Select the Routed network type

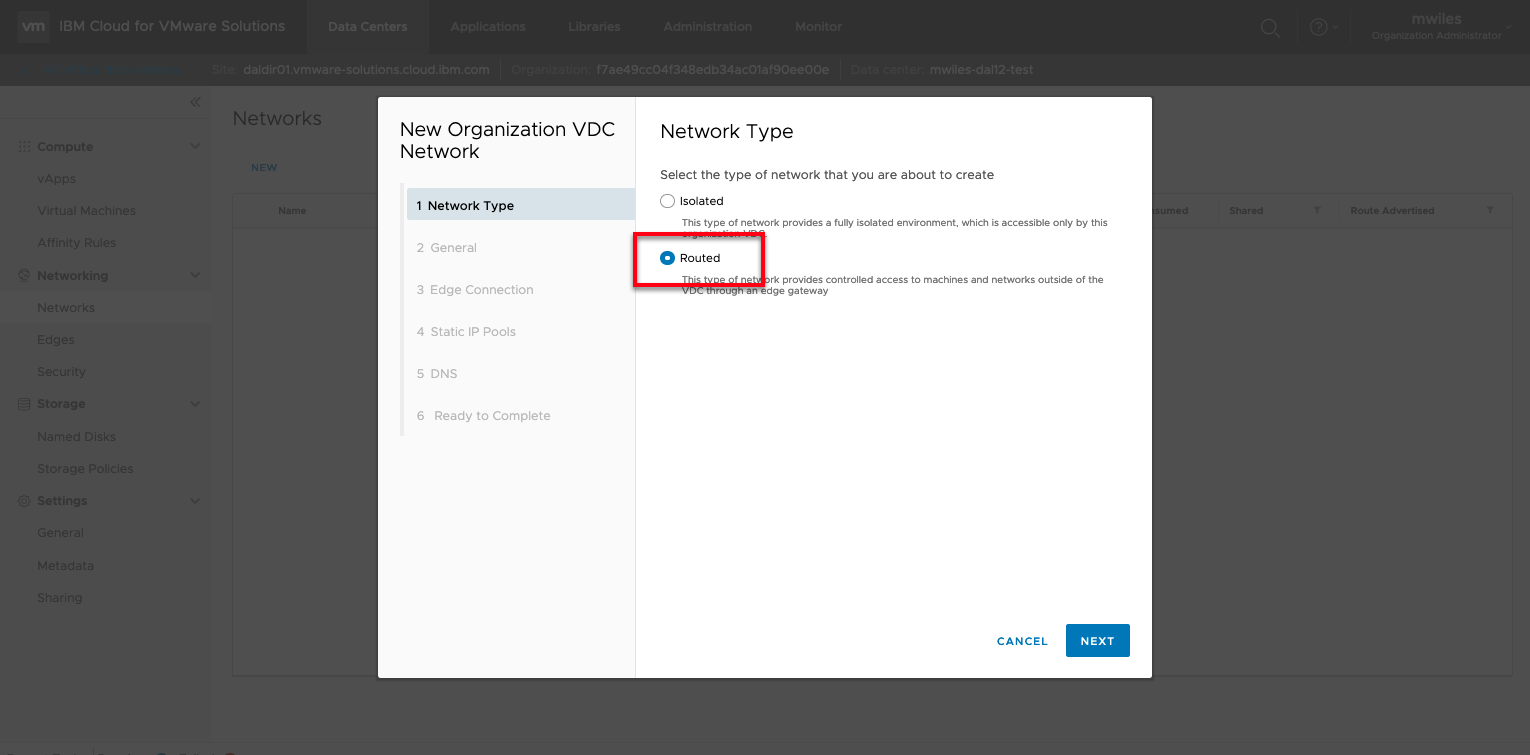click(668, 258)
